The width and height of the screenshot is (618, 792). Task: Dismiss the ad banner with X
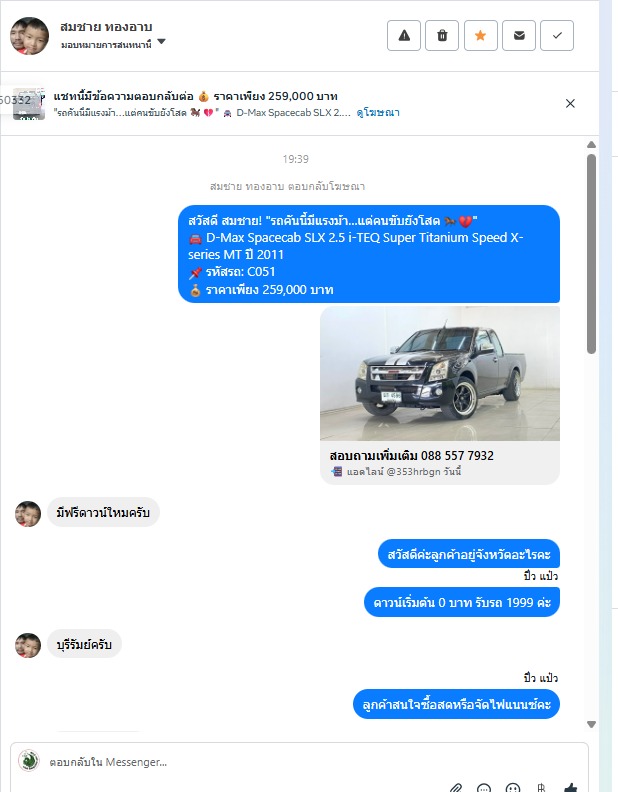570,103
